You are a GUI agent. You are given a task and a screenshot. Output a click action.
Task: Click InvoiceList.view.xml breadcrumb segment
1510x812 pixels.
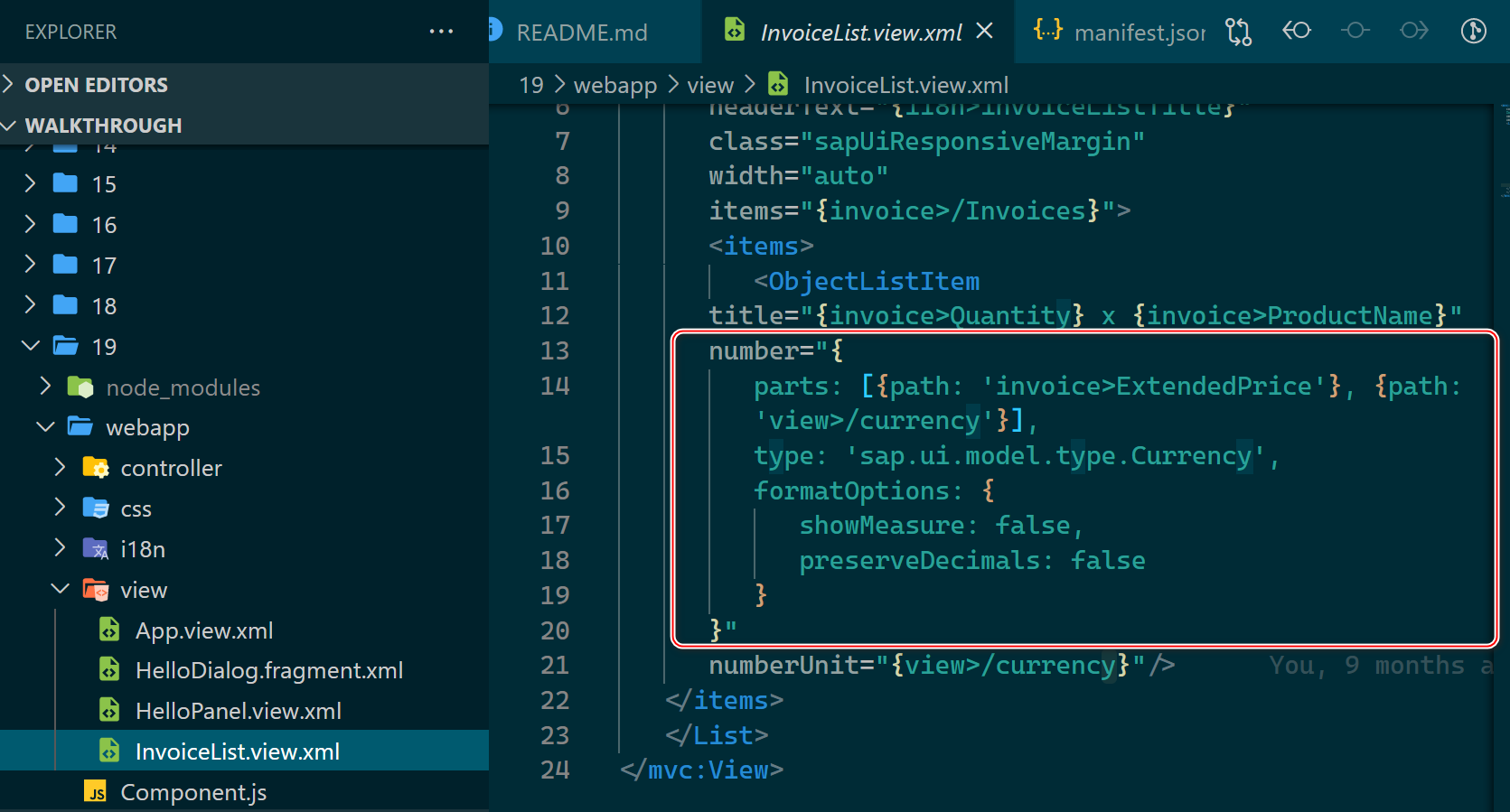[x=905, y=85]
